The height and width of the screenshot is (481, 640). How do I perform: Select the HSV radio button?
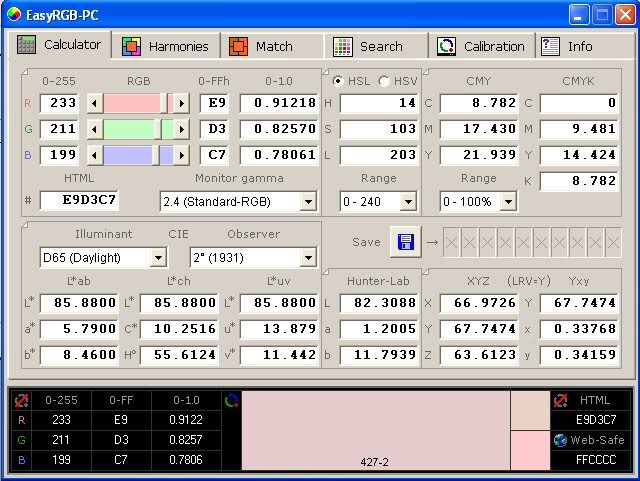click(x=383, y=81)
